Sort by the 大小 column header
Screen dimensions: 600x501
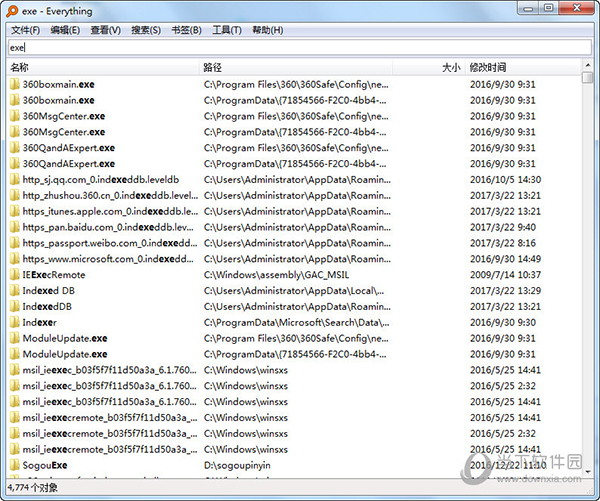point(450,68)
